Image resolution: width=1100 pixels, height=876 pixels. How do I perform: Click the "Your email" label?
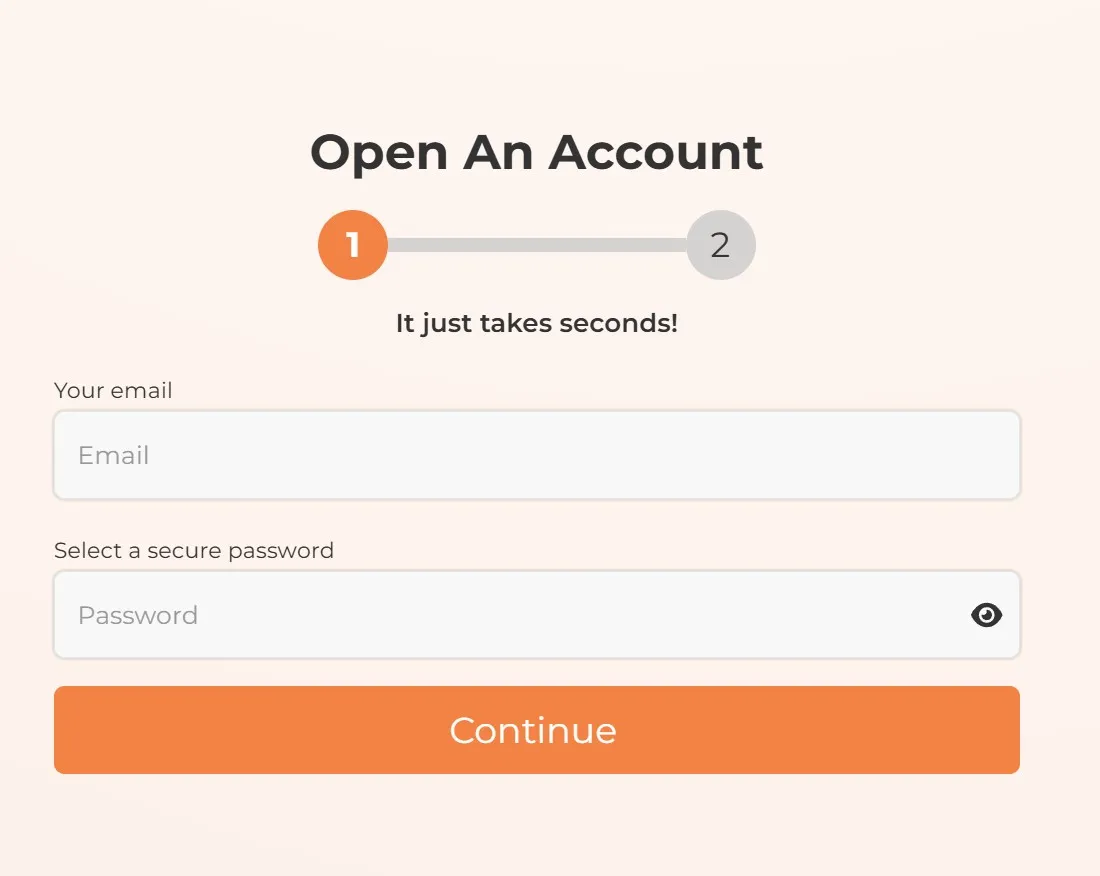tap(113, 390)
